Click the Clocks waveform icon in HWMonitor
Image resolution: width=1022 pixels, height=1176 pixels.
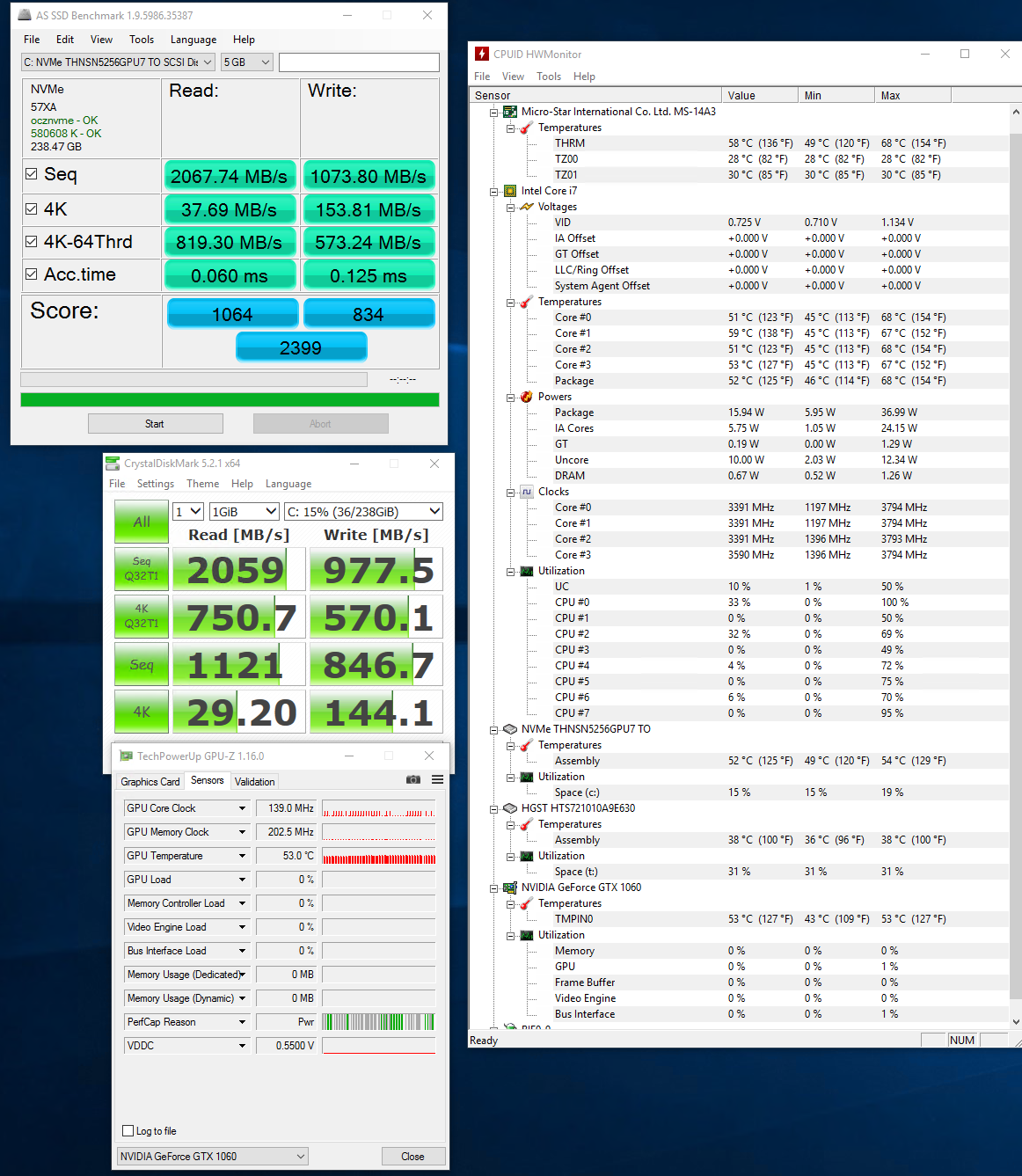[526, 492]
